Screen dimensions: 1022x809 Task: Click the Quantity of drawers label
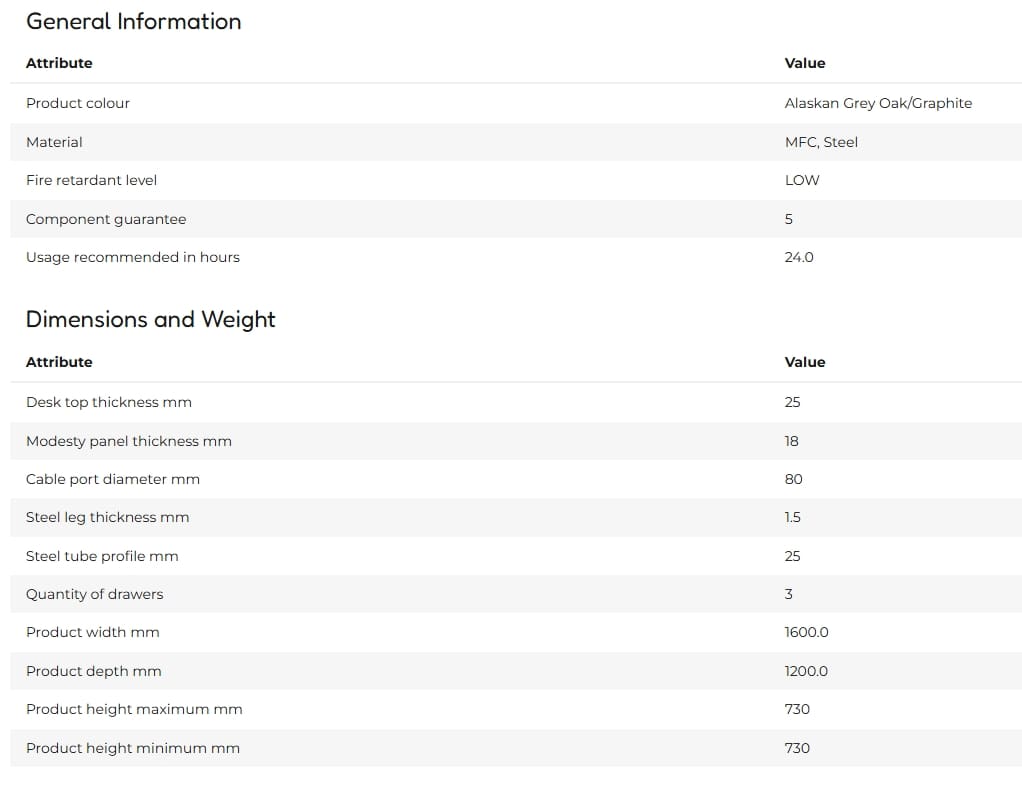point(95,594)
